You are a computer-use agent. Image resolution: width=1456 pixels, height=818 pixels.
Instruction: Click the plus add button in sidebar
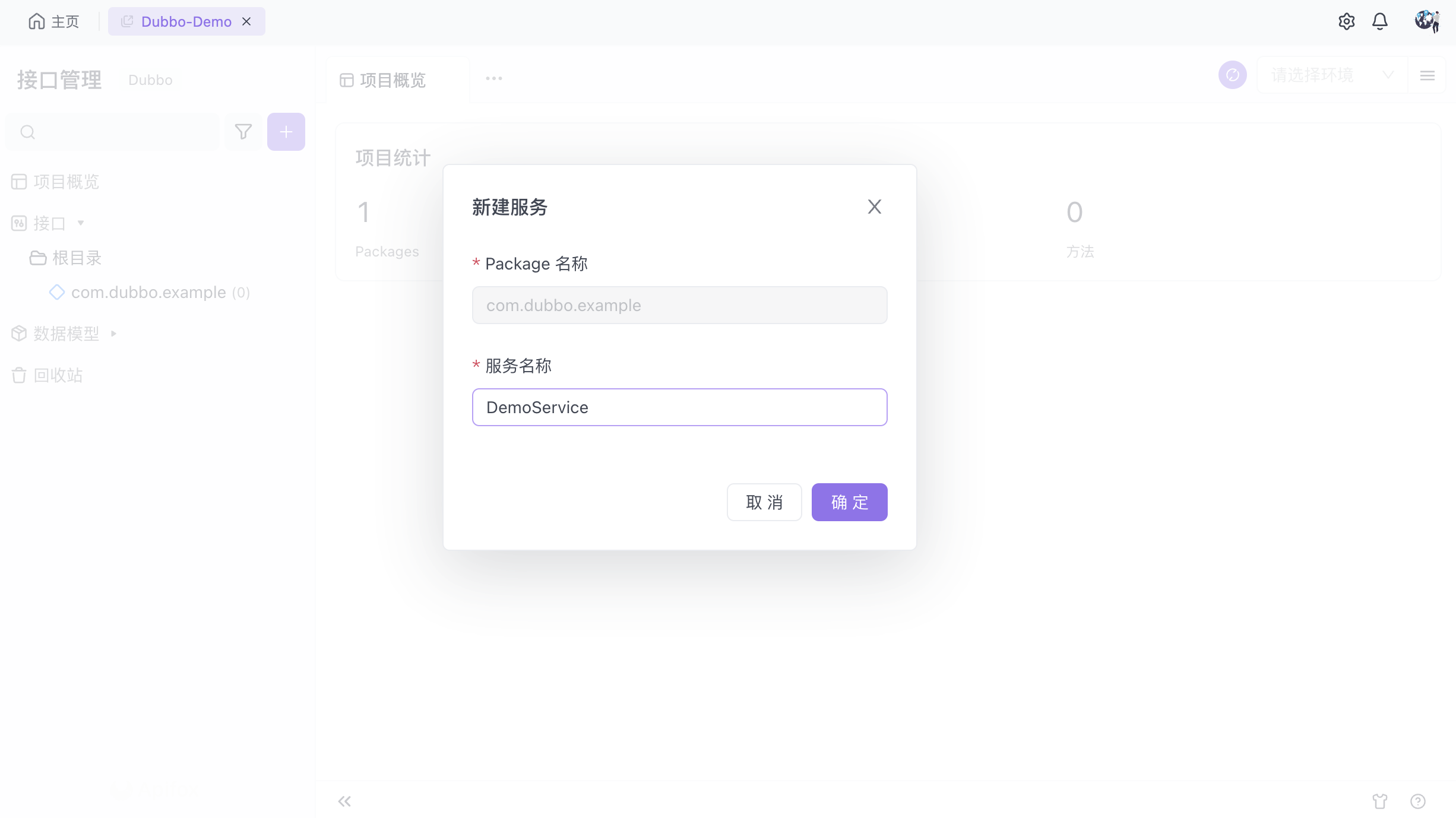coord(286,132)
